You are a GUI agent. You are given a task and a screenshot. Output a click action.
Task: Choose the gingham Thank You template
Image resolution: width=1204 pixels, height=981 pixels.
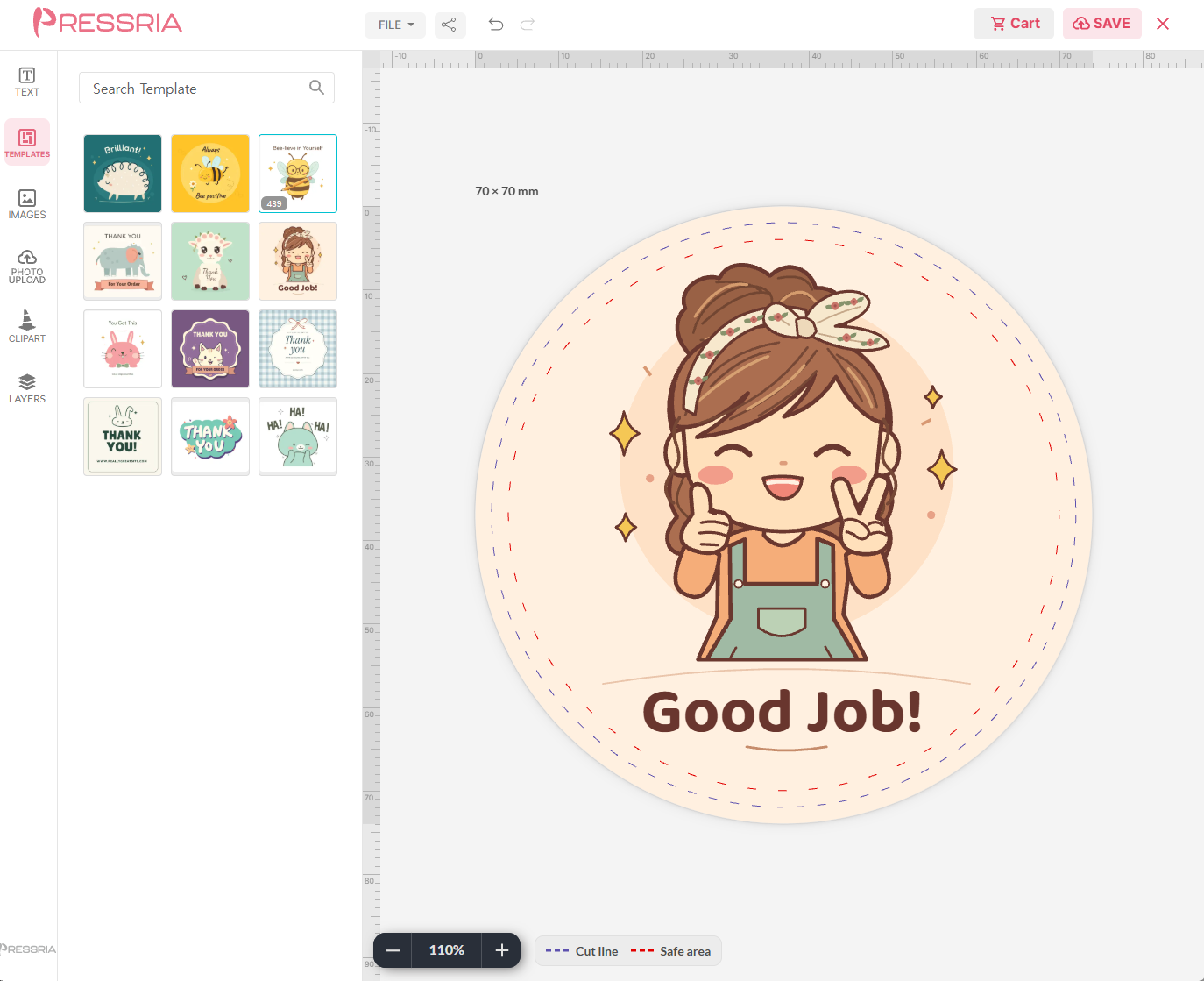298,349
